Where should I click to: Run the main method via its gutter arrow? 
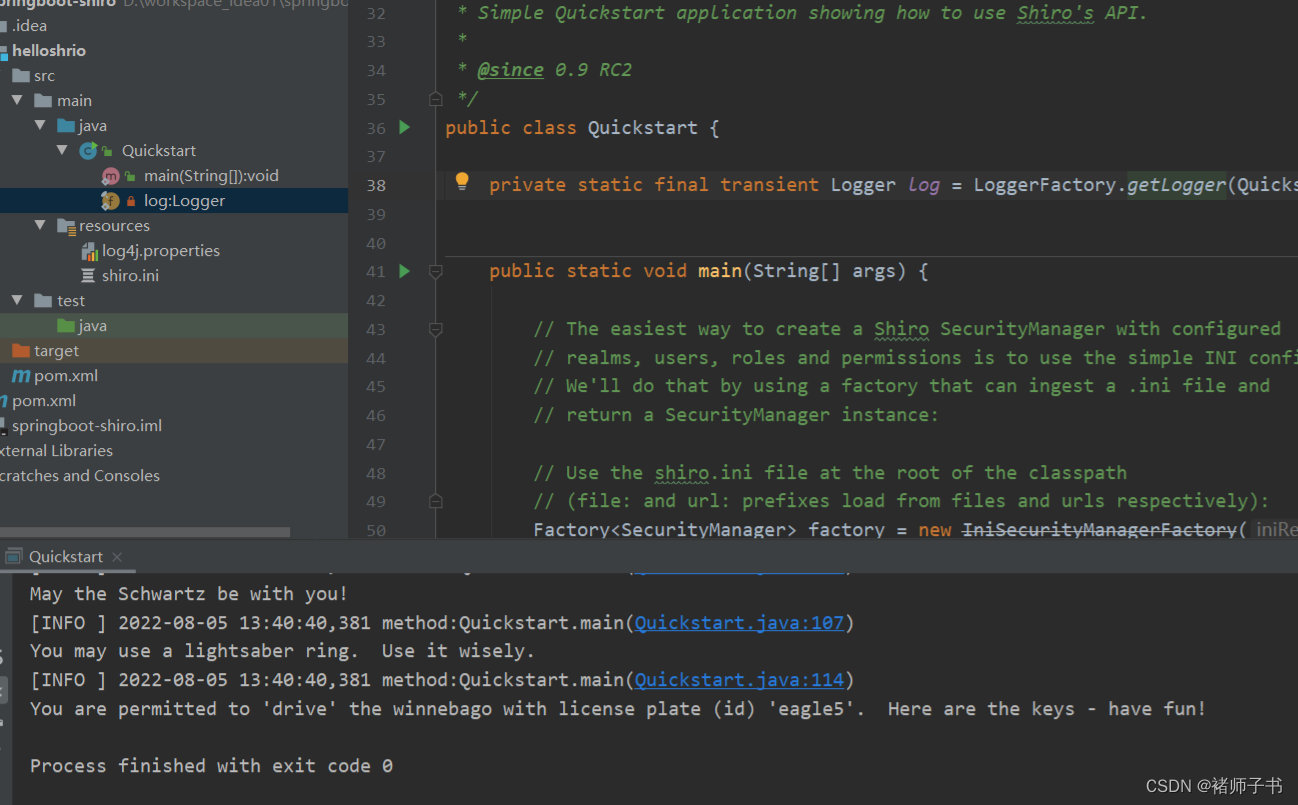pyautogui.click(x=405, y=271)
